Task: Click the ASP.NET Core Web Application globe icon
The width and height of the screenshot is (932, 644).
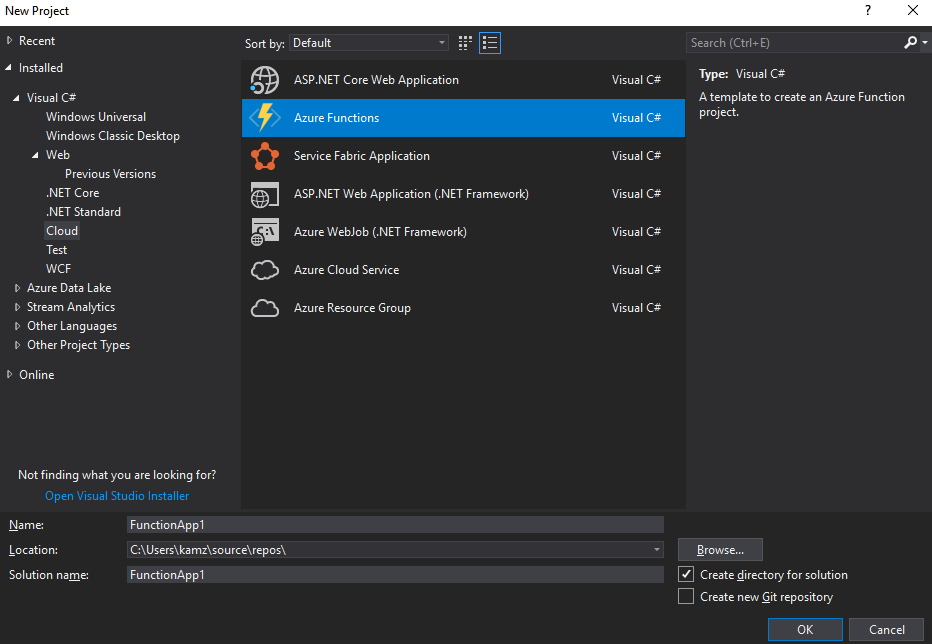Action: [x=265, y=80]
